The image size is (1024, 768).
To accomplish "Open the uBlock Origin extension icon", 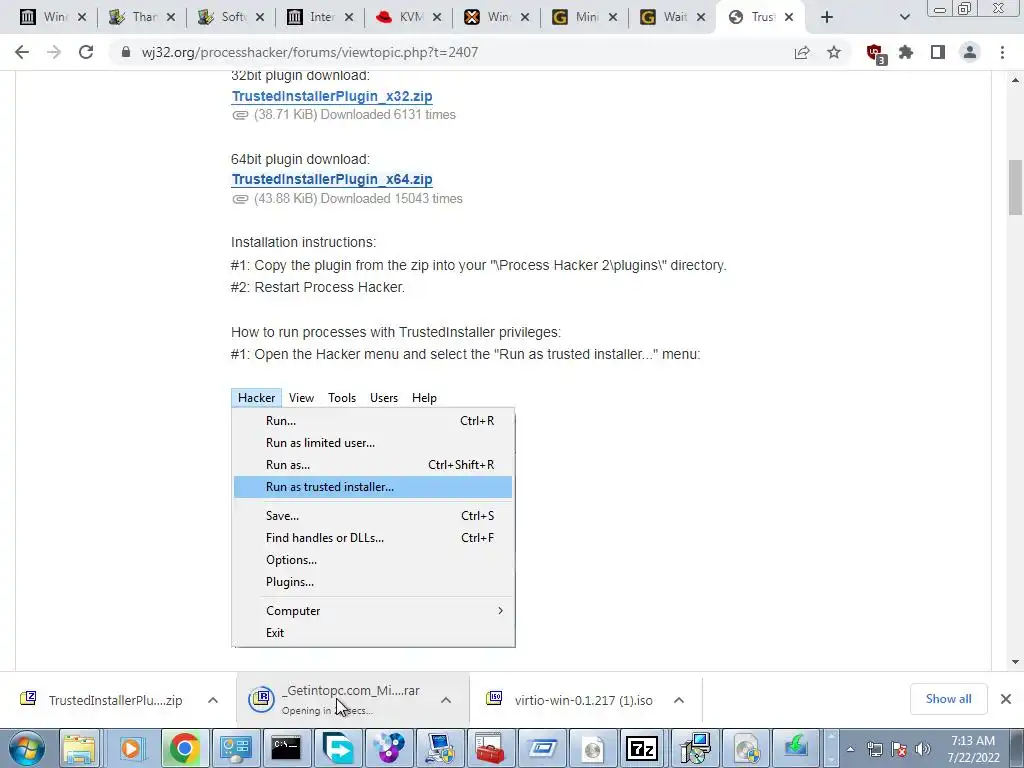I will point(875,53).
